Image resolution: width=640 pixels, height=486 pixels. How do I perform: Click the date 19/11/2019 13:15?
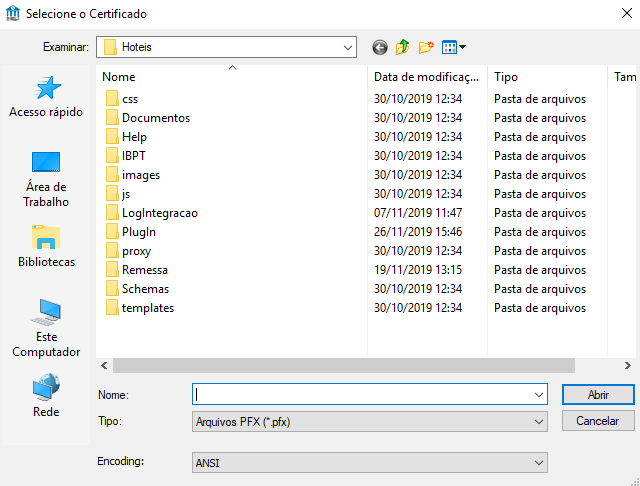pos(418,270)
